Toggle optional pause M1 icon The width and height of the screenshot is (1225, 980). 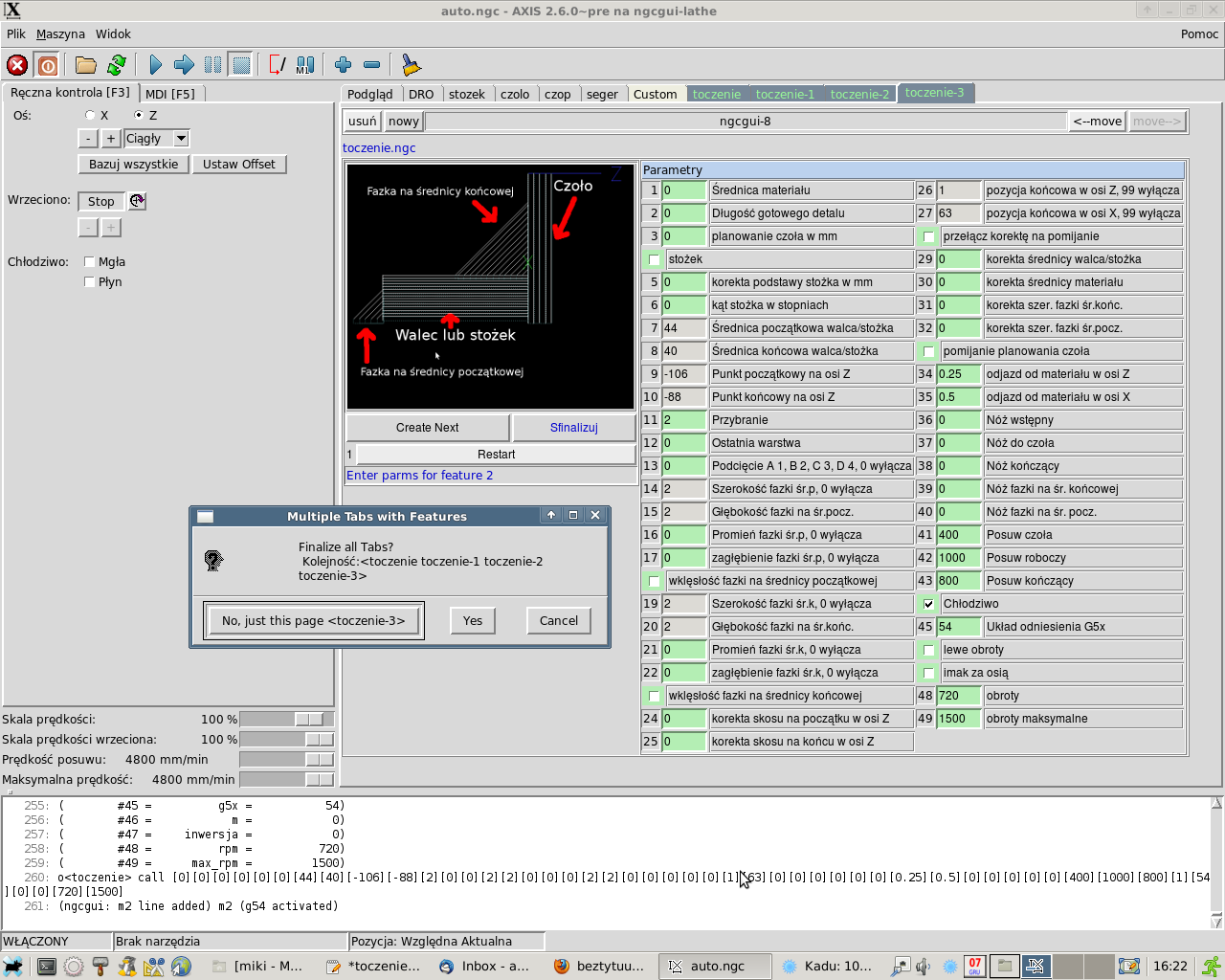305,65
